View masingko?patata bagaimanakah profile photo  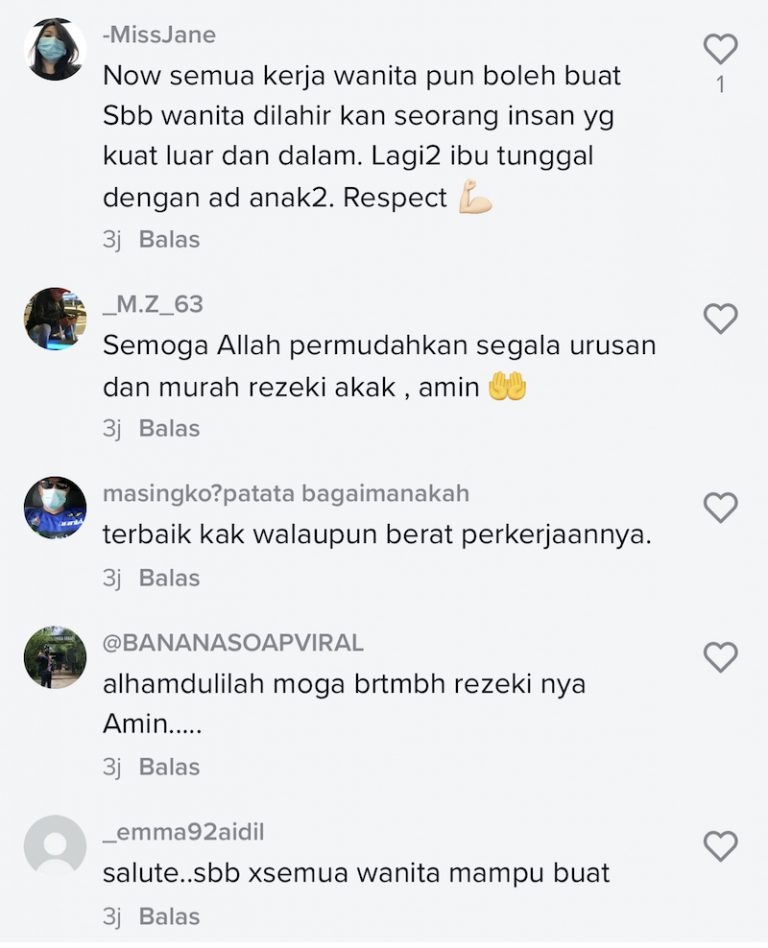(55, 507)
